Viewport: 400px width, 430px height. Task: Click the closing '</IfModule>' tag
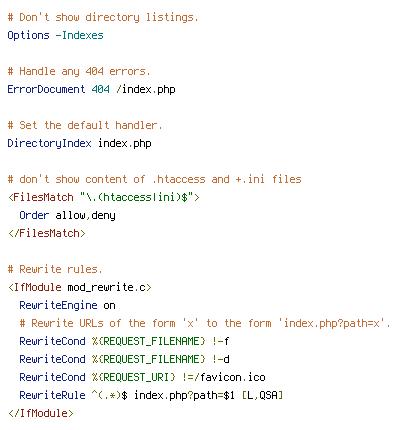(x=41, y=413)
